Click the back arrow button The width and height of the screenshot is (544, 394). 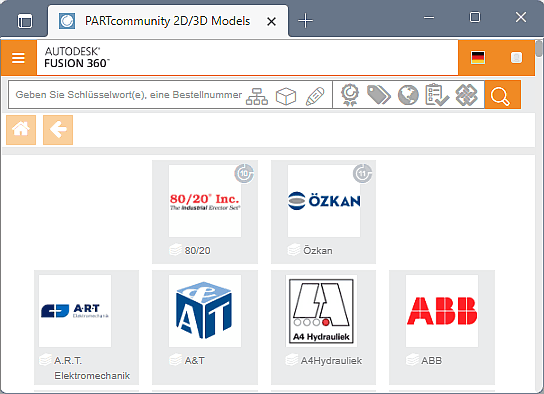coord(58,130)
